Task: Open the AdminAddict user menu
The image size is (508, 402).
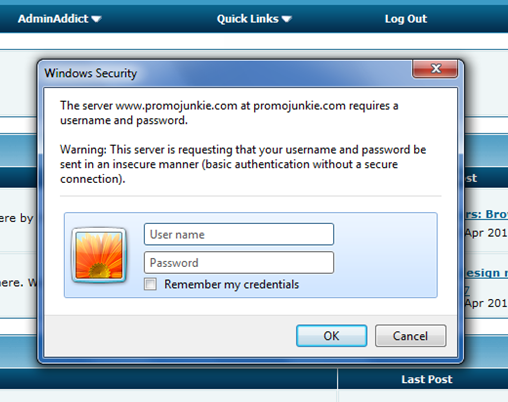Action: coord(59,19)
